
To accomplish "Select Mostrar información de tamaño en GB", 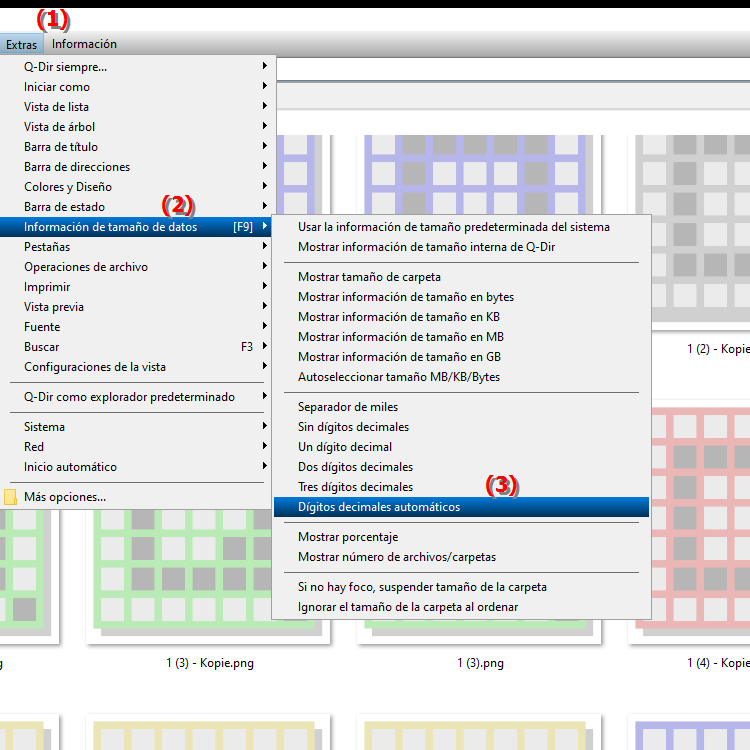I will click(462, 357).
